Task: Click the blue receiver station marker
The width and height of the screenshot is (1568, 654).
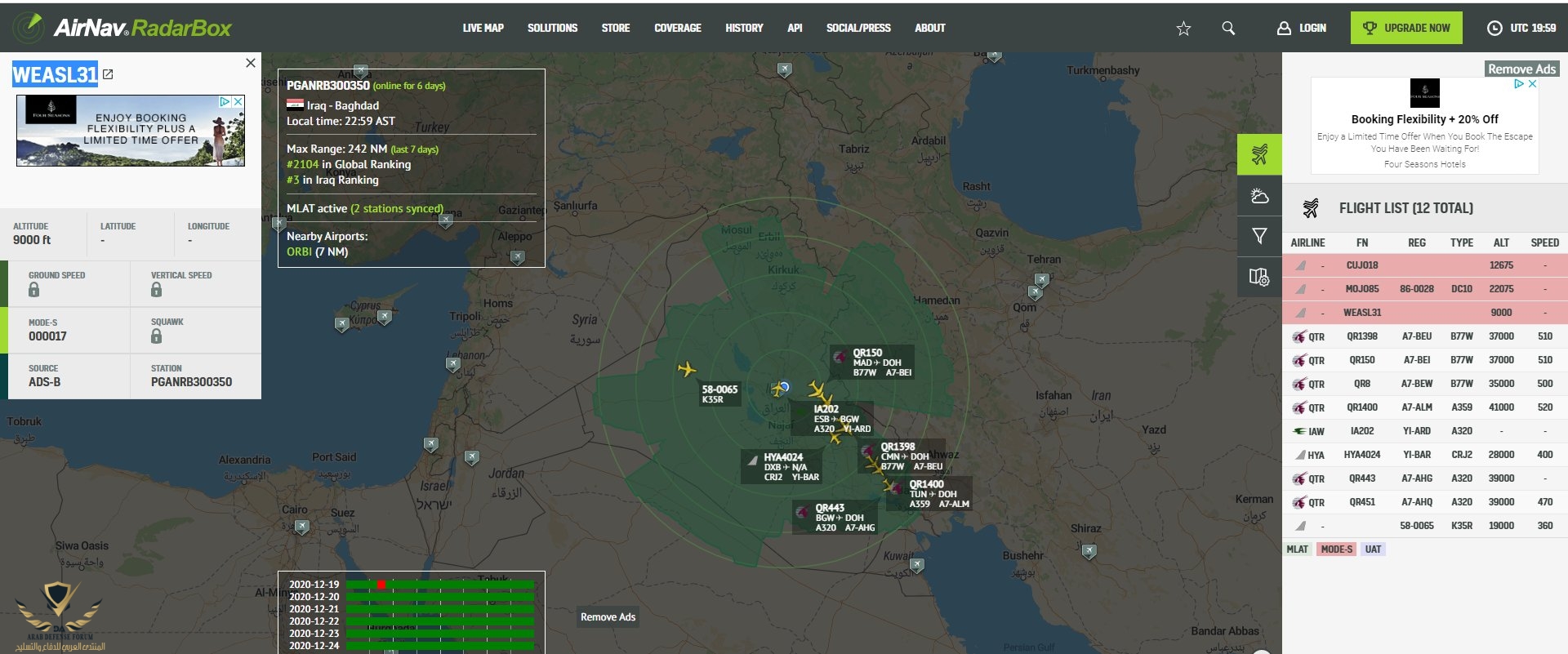Action: (784, 386)
